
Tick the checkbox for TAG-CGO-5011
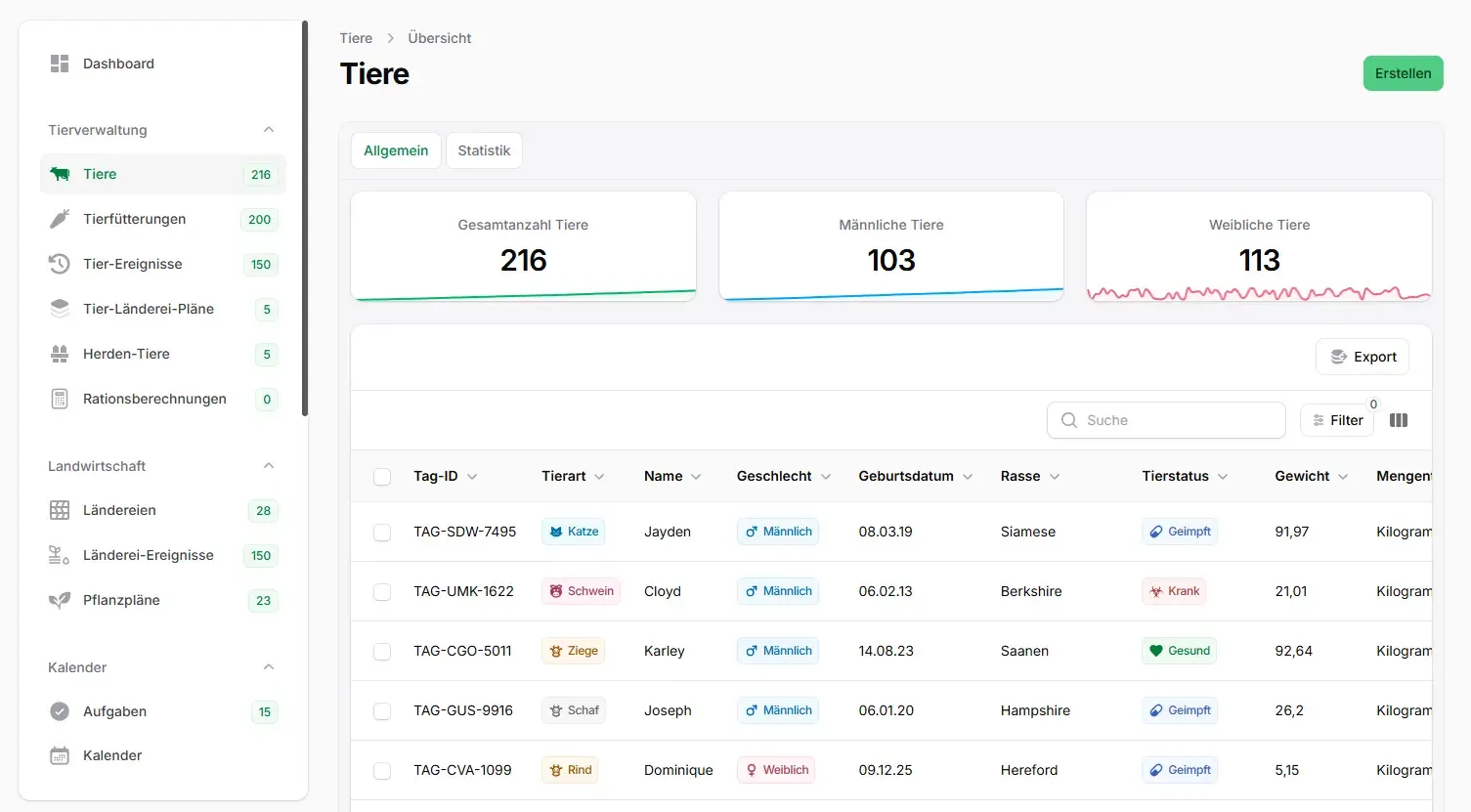[x=382, y=652]
